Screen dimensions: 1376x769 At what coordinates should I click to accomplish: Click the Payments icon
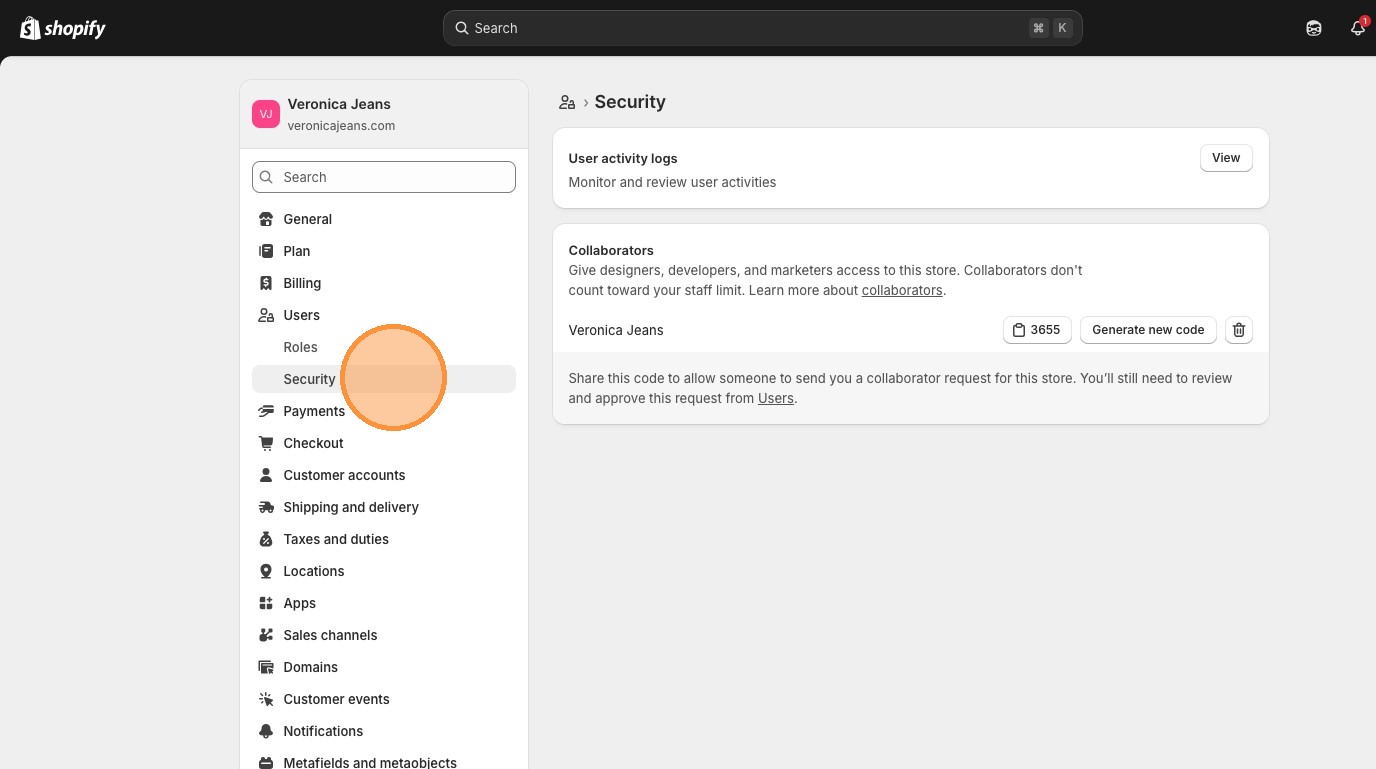pyautogui.click(x=266, y=411)
